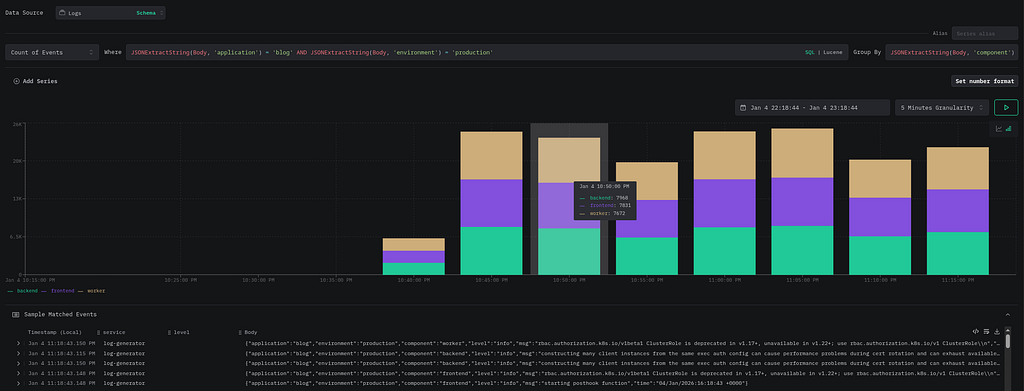1024x391 pixels.
Task: Expand the frontend ClusterRole deprecated log row
Action: pyautogui.click(x=18, y=373)
